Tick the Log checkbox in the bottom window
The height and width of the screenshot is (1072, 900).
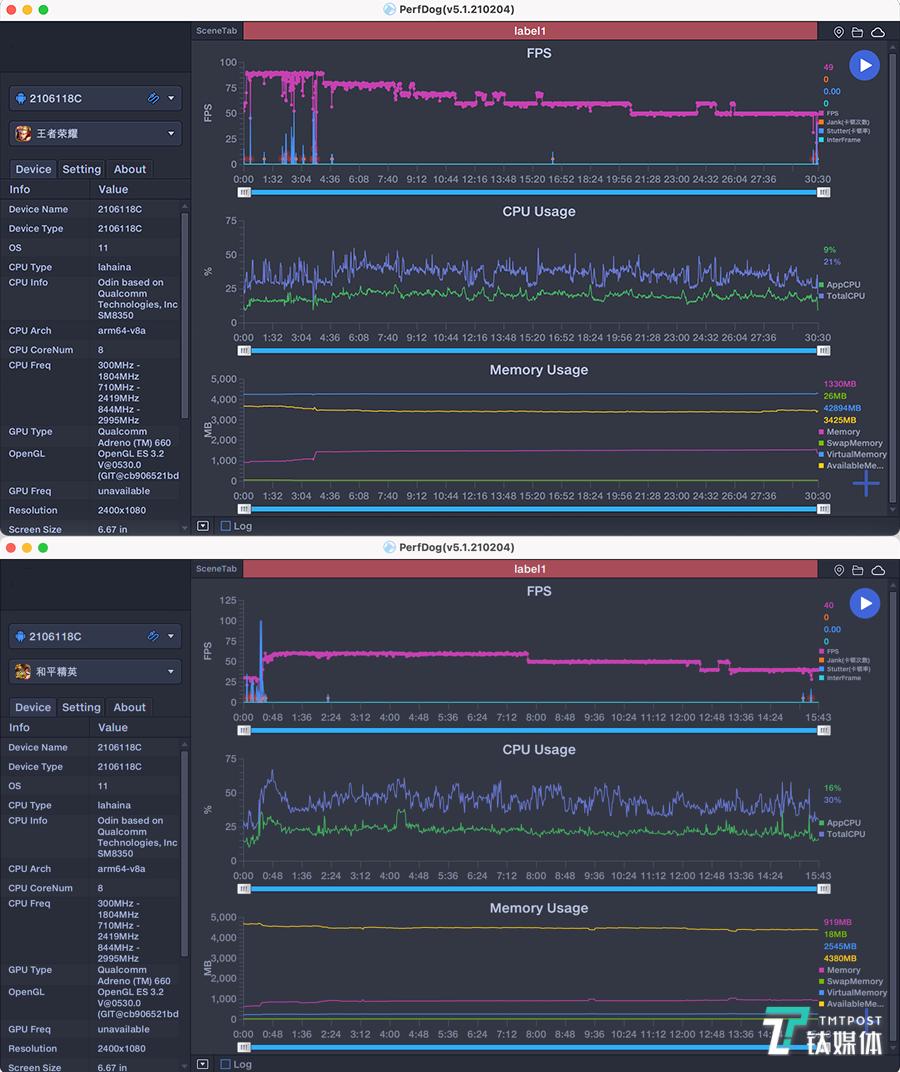tap(226, 1064)
